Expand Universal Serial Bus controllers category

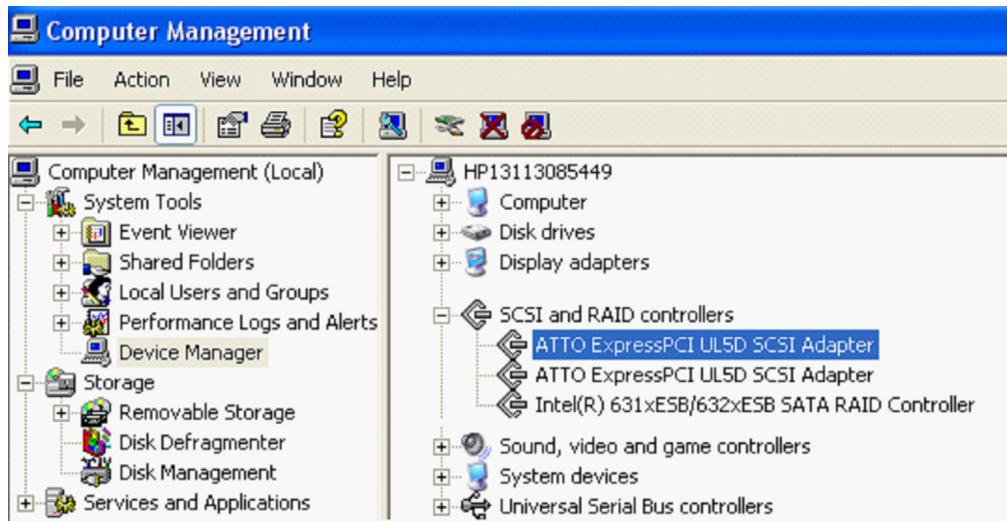441,507
